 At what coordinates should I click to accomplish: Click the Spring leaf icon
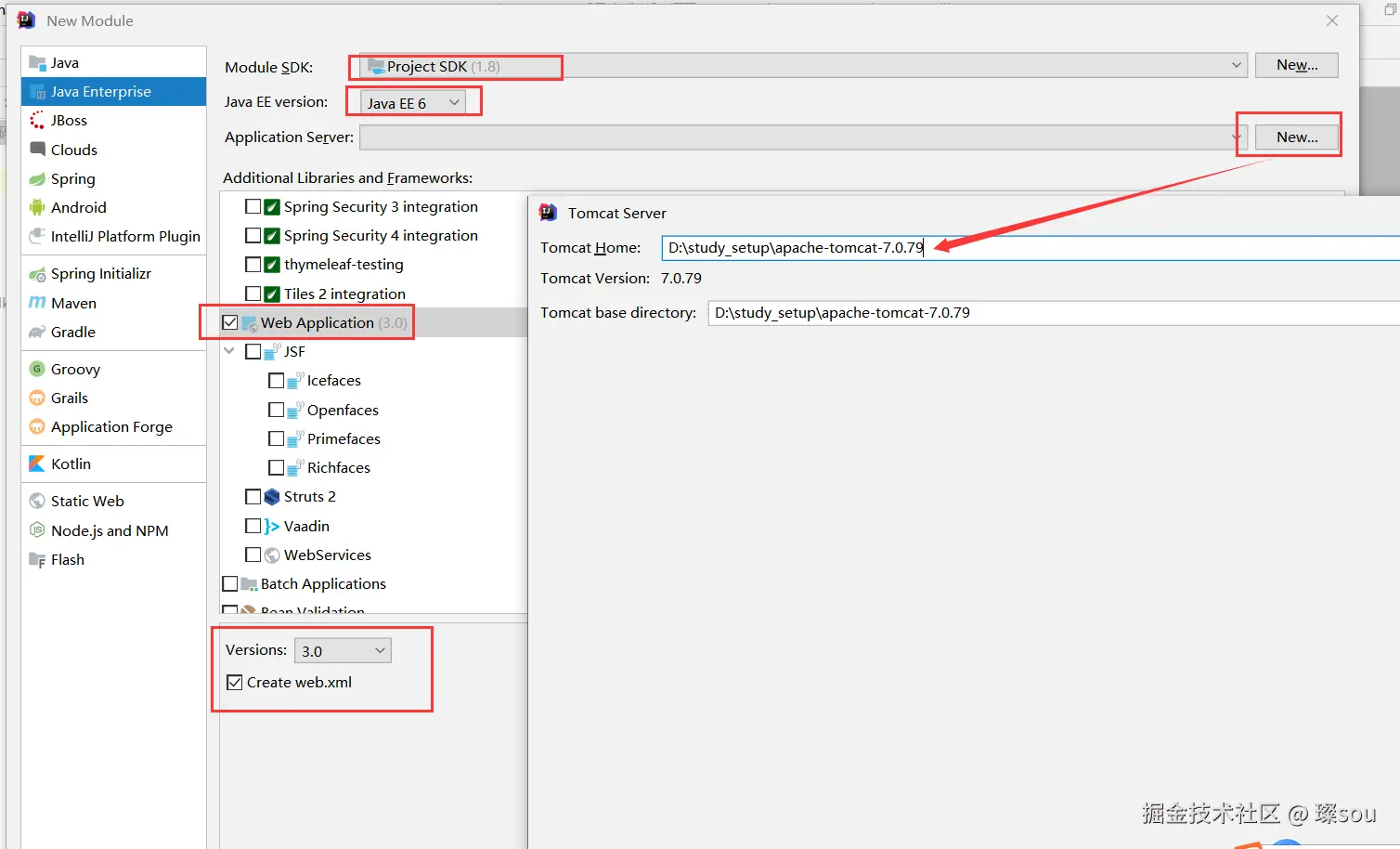click(x=37, y=179)
